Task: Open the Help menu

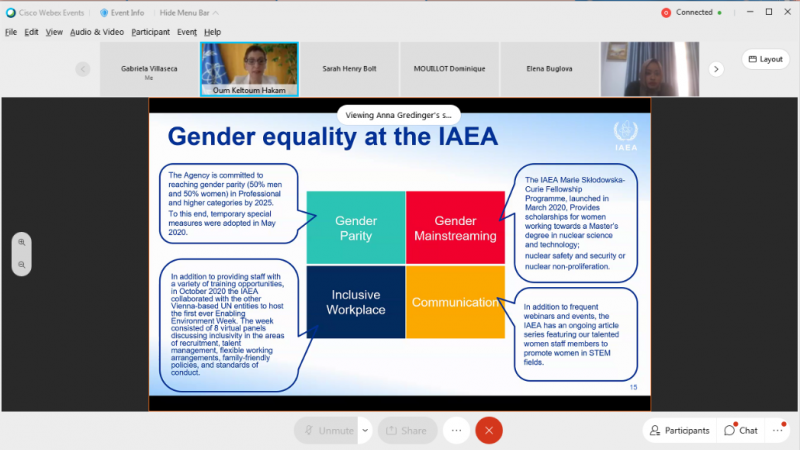Action: (x=212, y=32)
